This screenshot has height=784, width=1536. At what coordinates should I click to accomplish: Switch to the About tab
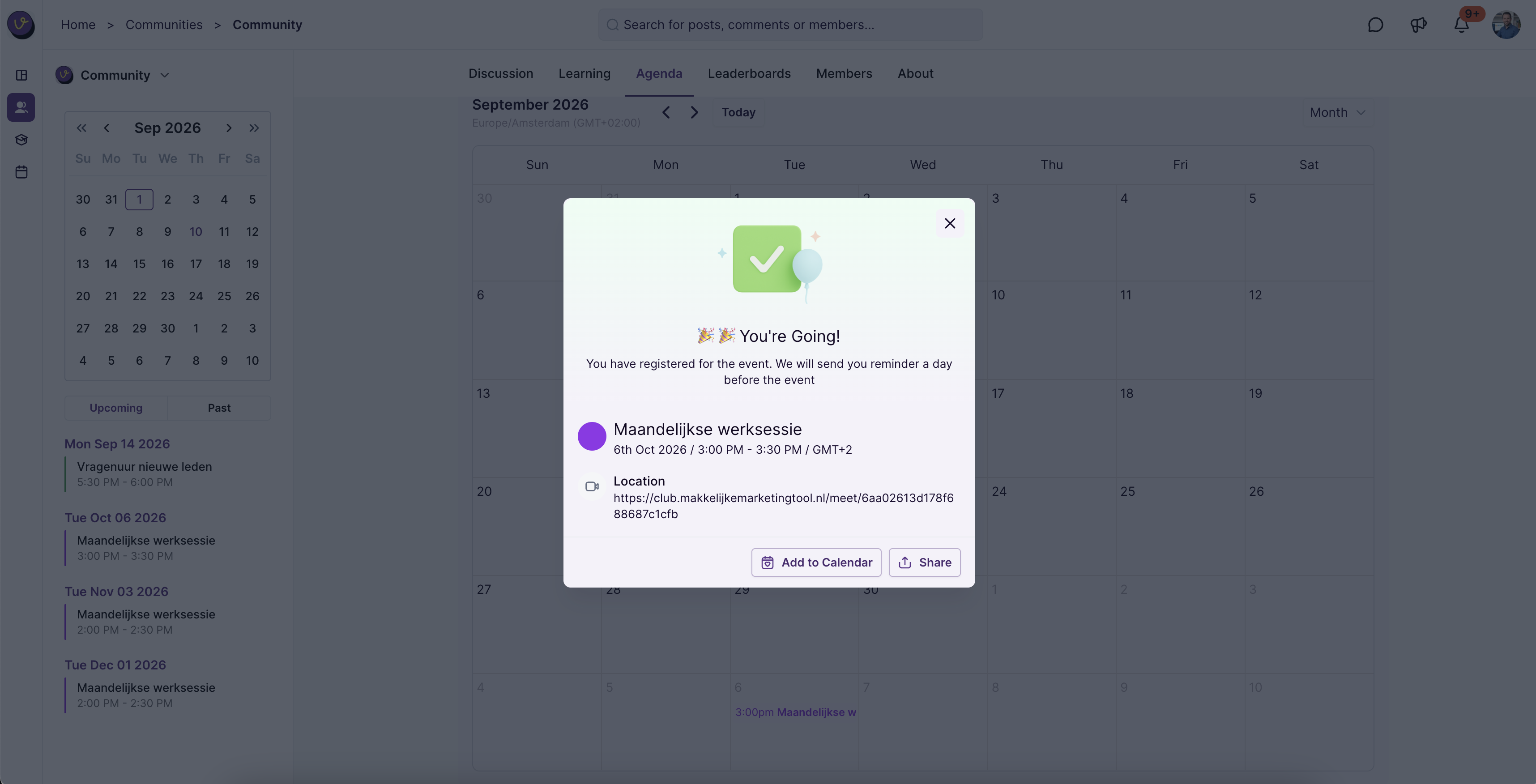click(915, 73)
